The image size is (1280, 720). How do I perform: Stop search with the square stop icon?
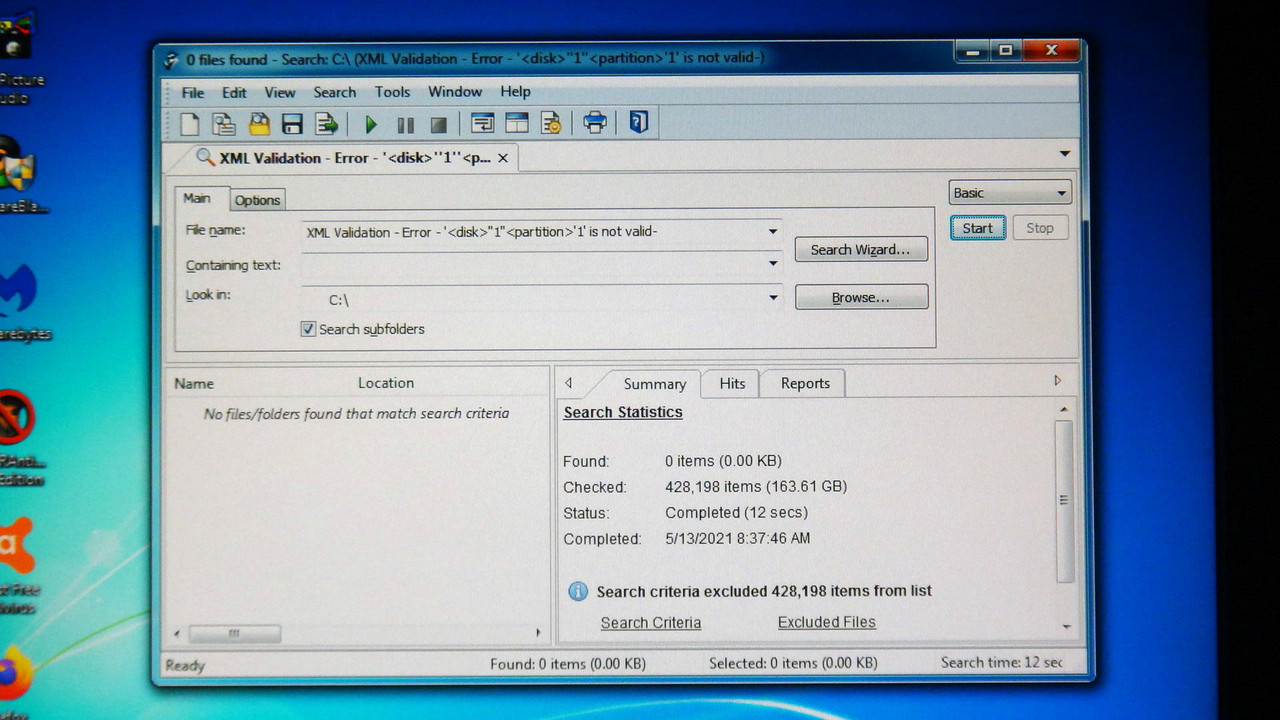(x=438, y=125)
